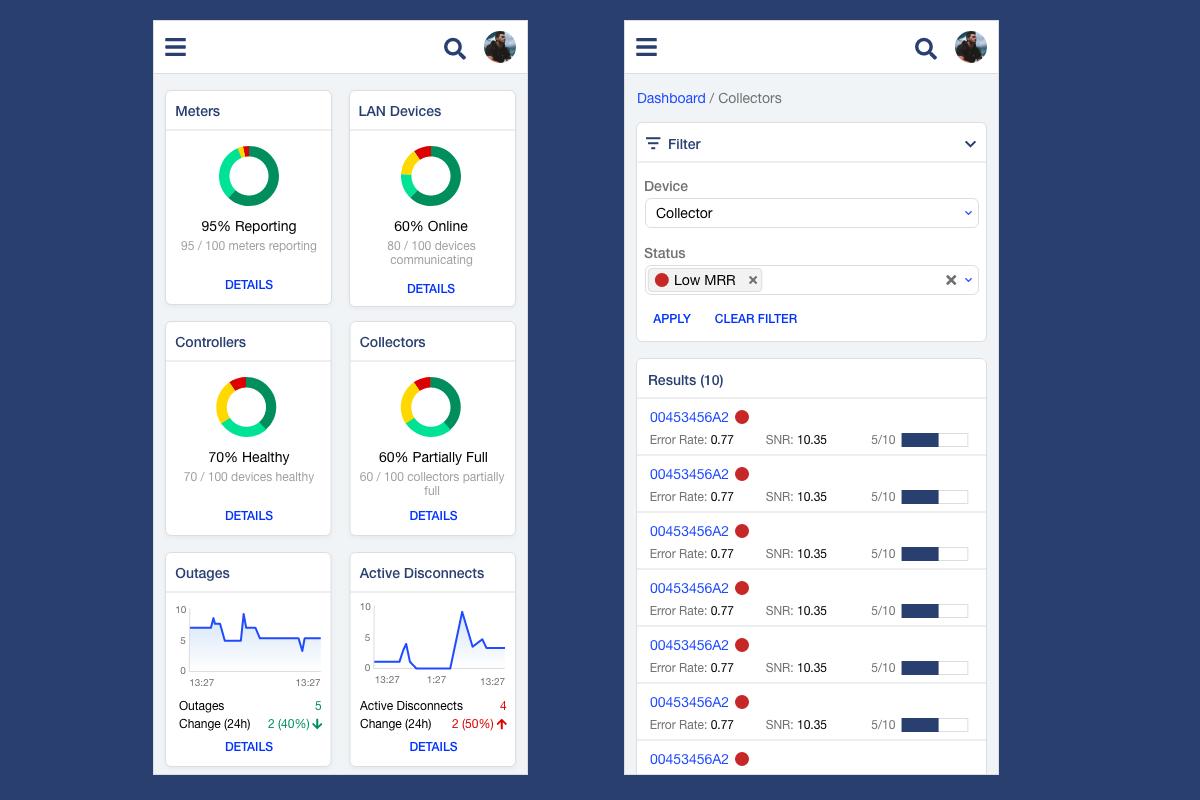Open Meters DETAILS link
1200x800 pixels.
tap(249, 285)
